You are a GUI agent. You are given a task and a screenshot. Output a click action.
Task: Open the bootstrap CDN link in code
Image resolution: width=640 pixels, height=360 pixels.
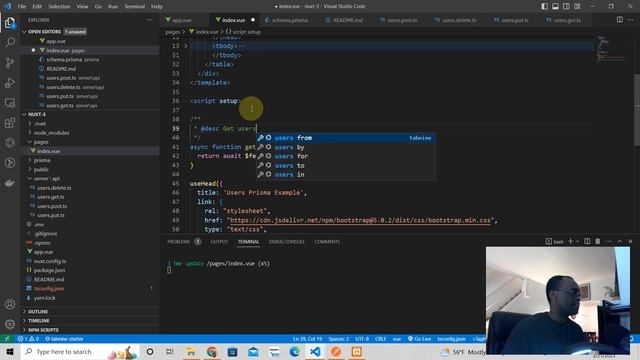pyautogui.click(x=360, y=220)
